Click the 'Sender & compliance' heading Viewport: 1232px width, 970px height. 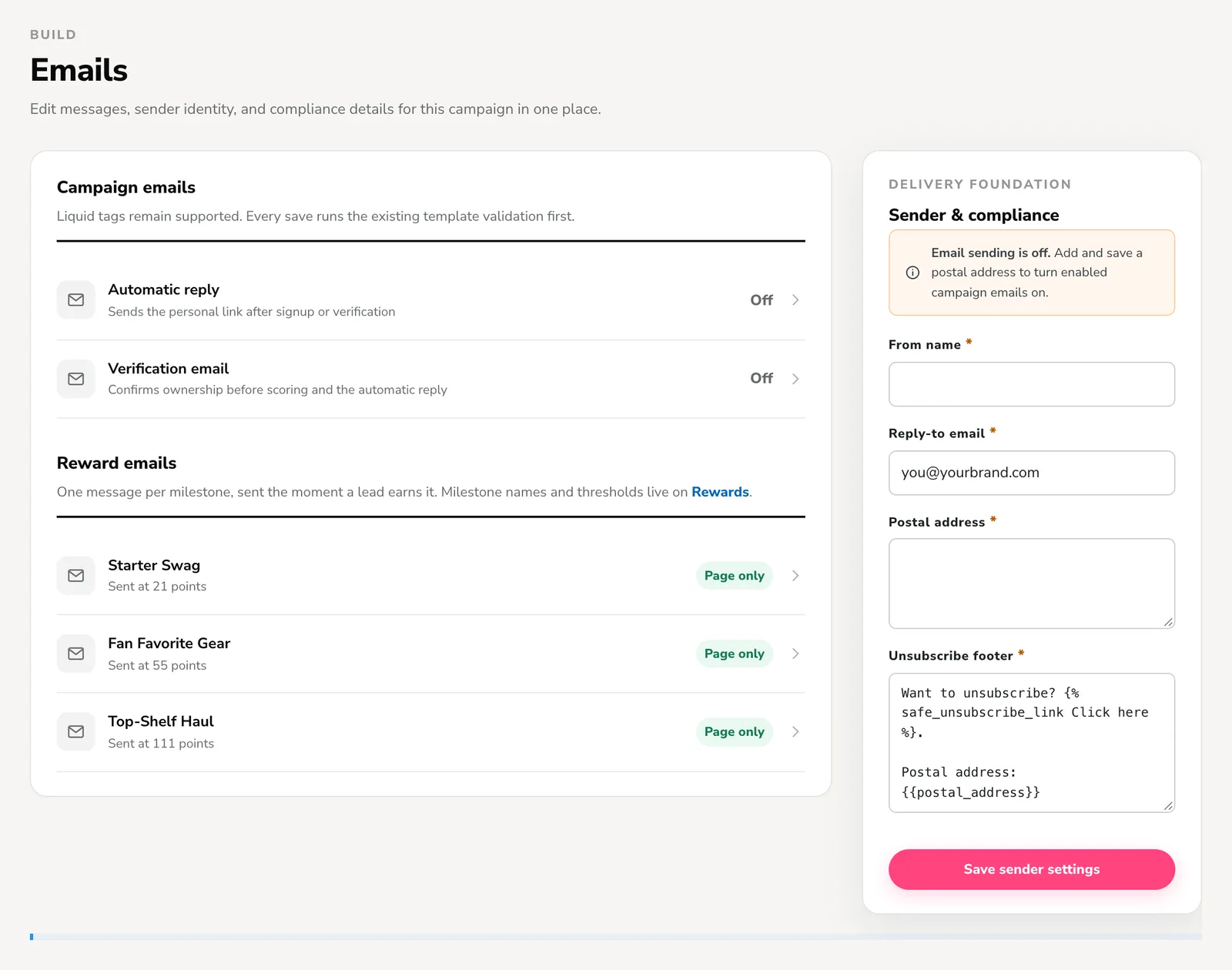[x=973, y=215]
